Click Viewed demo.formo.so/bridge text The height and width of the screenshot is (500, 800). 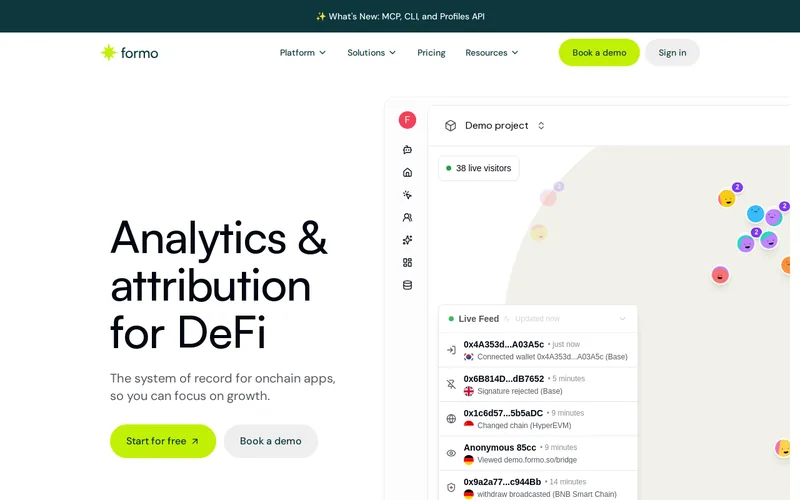tap(527, 460)
